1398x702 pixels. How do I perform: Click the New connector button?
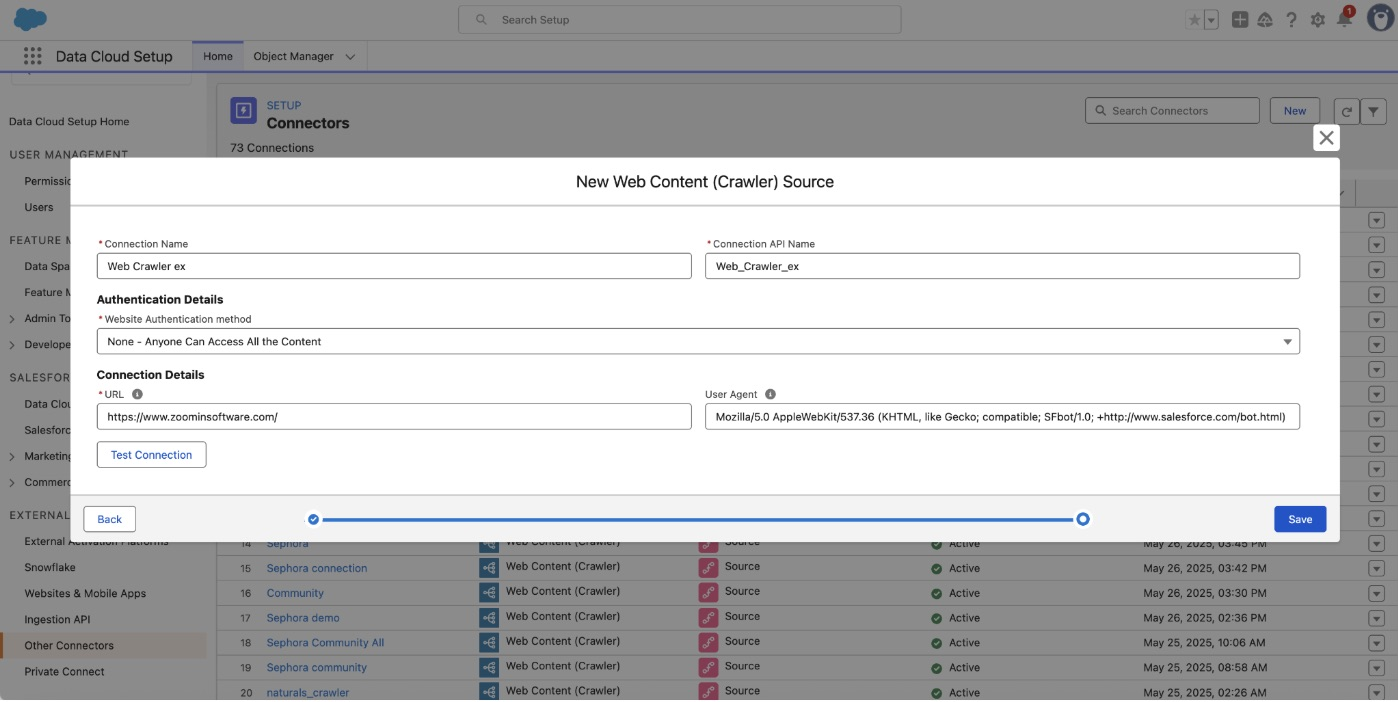[1295, 111]
